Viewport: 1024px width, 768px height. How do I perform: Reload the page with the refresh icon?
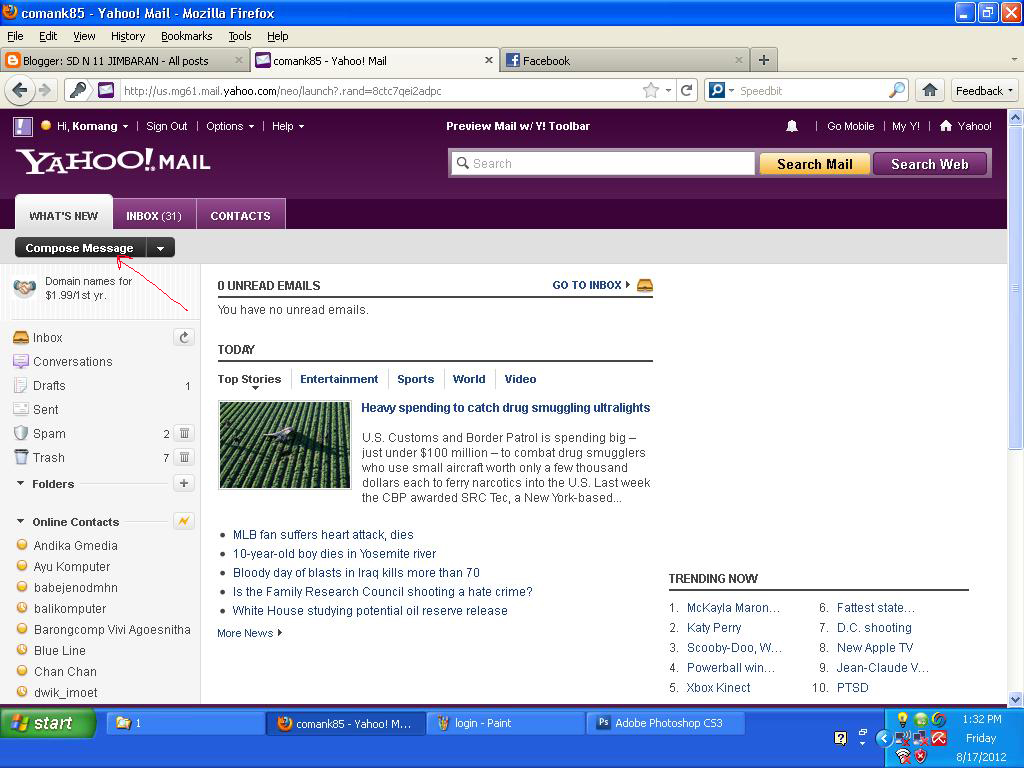[x=686, y=90]
